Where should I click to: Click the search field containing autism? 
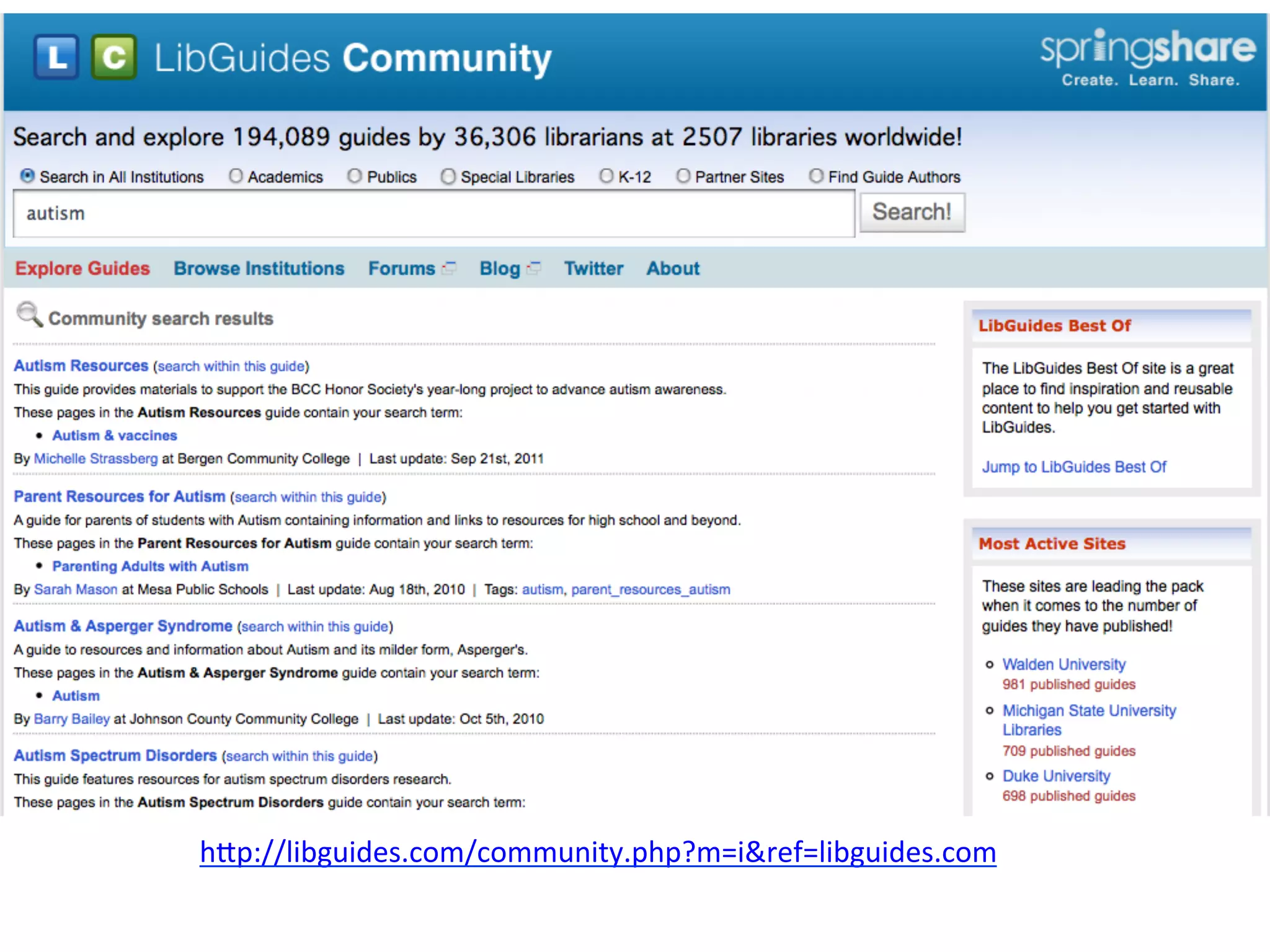pyautogui.click(x=433, y=214)
